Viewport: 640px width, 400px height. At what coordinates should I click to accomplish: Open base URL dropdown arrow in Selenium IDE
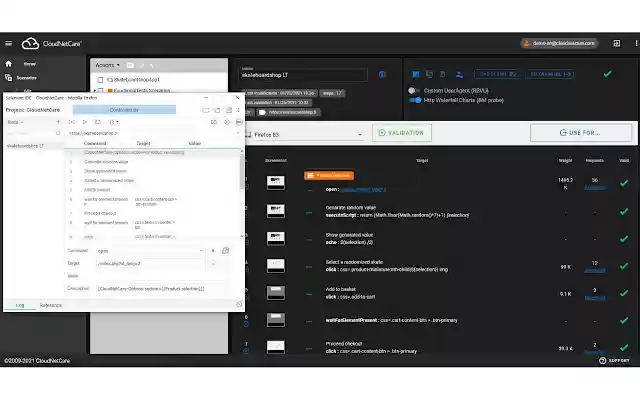(238, 133)
